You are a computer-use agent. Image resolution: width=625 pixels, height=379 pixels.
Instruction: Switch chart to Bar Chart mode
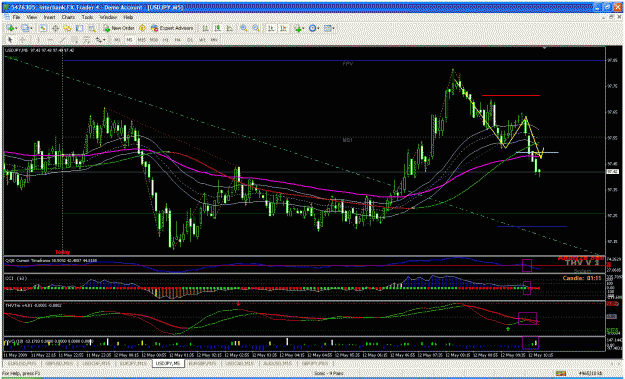click(x=205, y=28)
